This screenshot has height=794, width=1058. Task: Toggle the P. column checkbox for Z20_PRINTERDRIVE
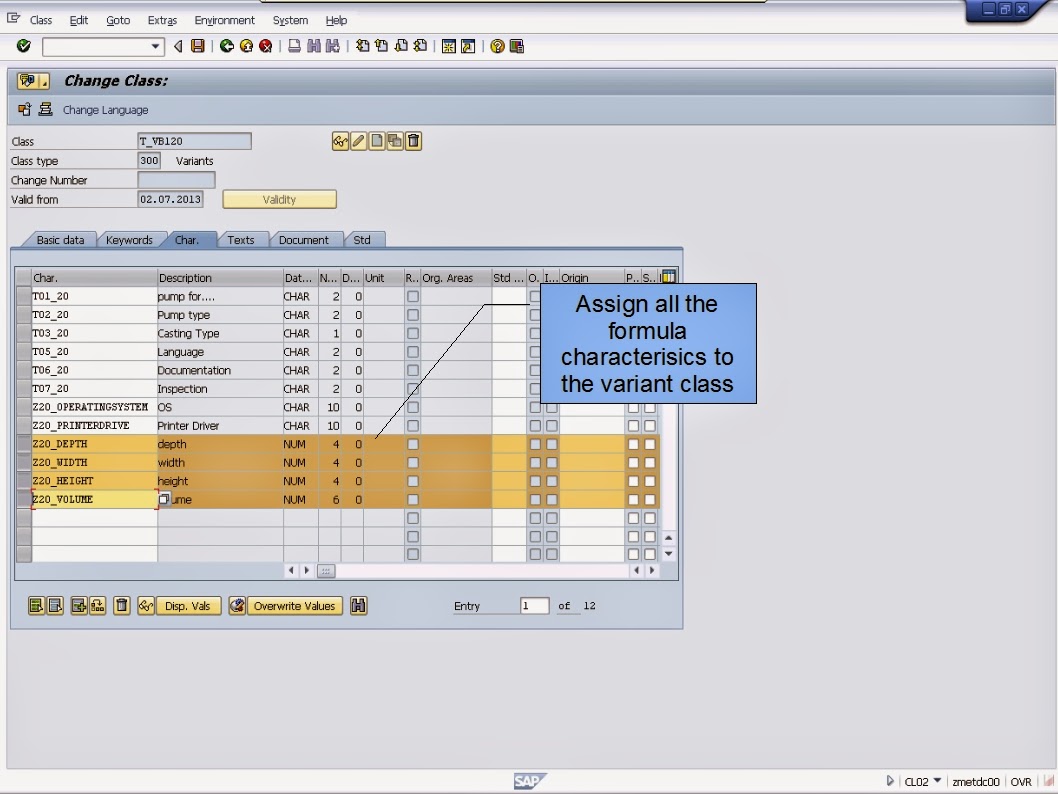click(633, 426)
